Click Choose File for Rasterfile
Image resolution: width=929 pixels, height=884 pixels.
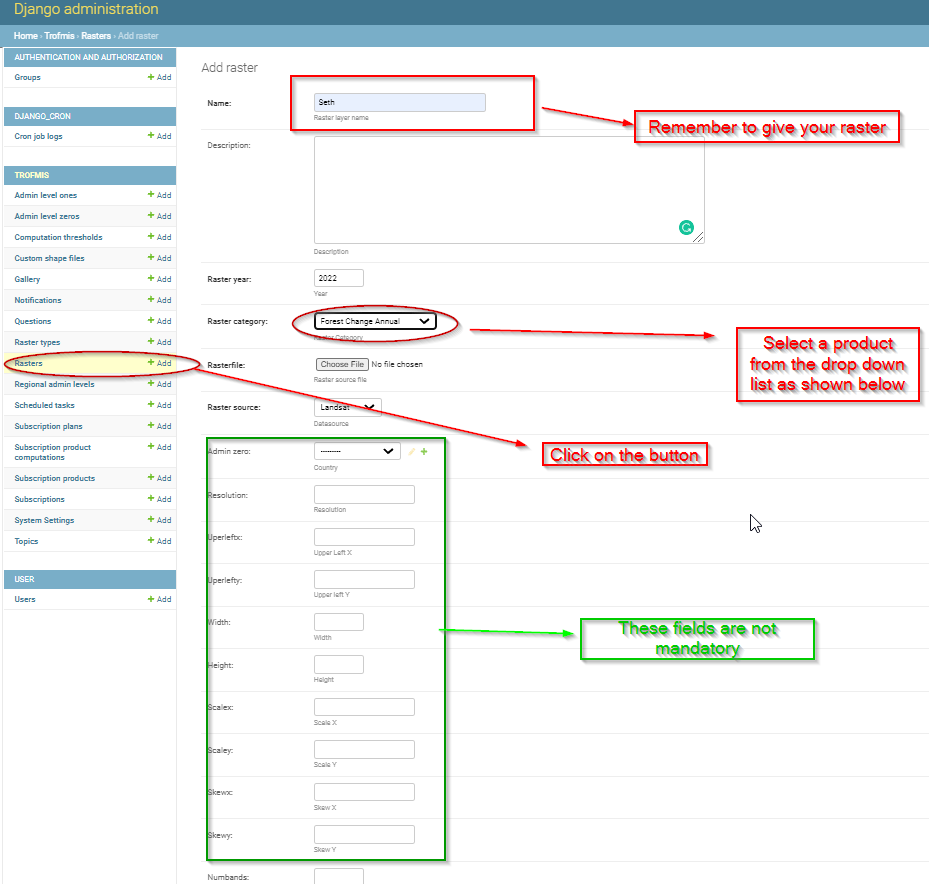coord(342,364)
